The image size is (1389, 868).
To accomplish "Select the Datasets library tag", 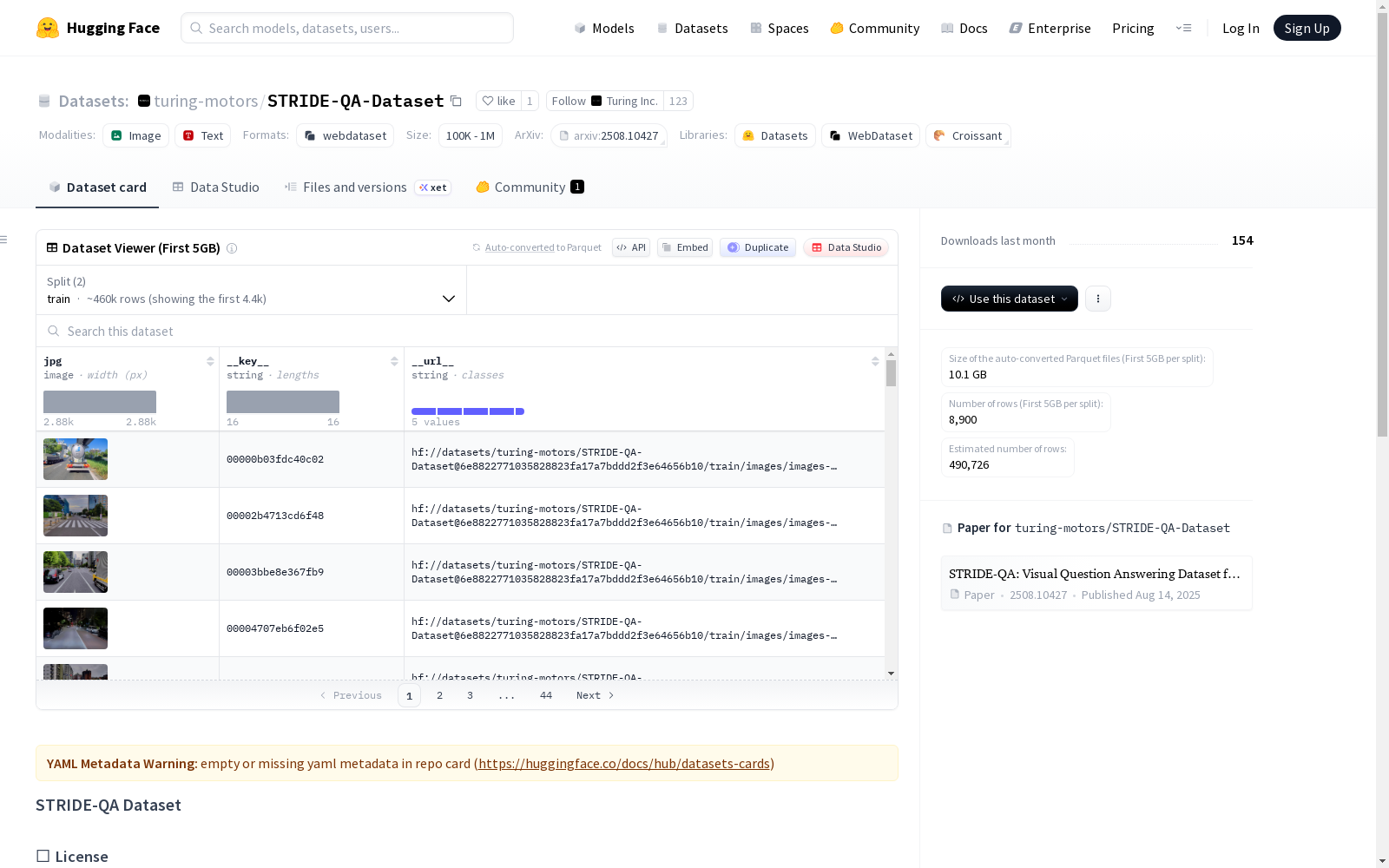I will pos(775,135).
